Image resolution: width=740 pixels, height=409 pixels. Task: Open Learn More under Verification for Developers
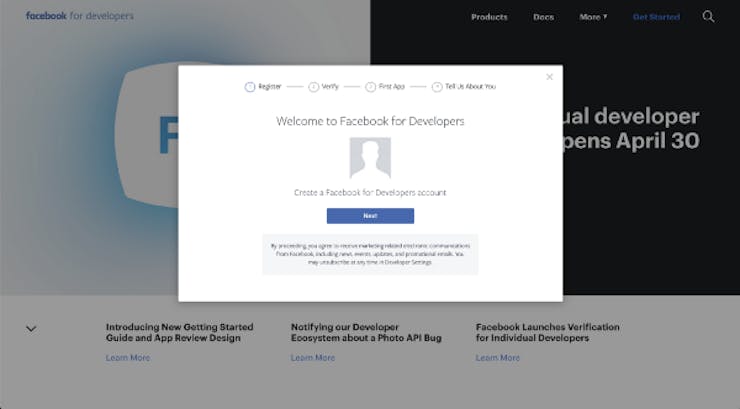tap(498, 358)
